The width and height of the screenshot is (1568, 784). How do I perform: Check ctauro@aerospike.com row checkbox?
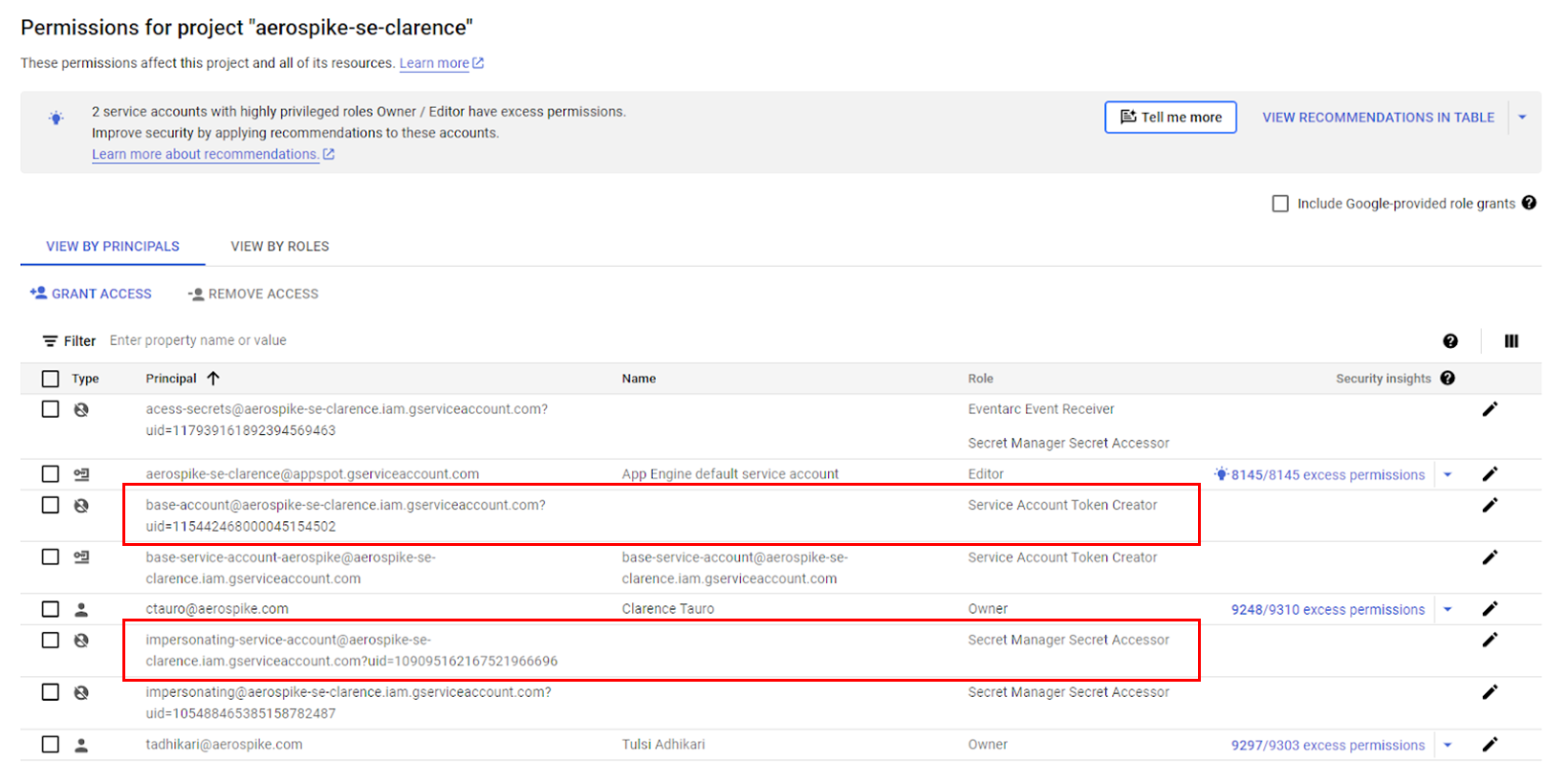tap(51, 609)
